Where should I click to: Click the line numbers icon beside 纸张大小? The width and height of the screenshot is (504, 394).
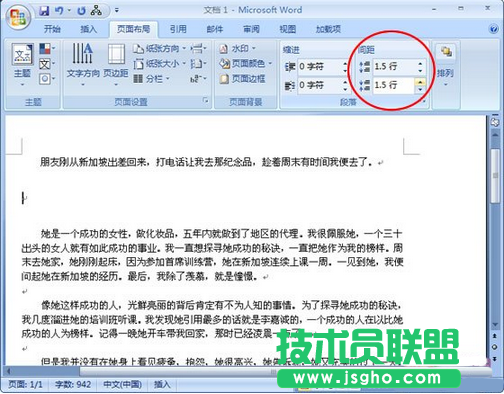(199, 63)
